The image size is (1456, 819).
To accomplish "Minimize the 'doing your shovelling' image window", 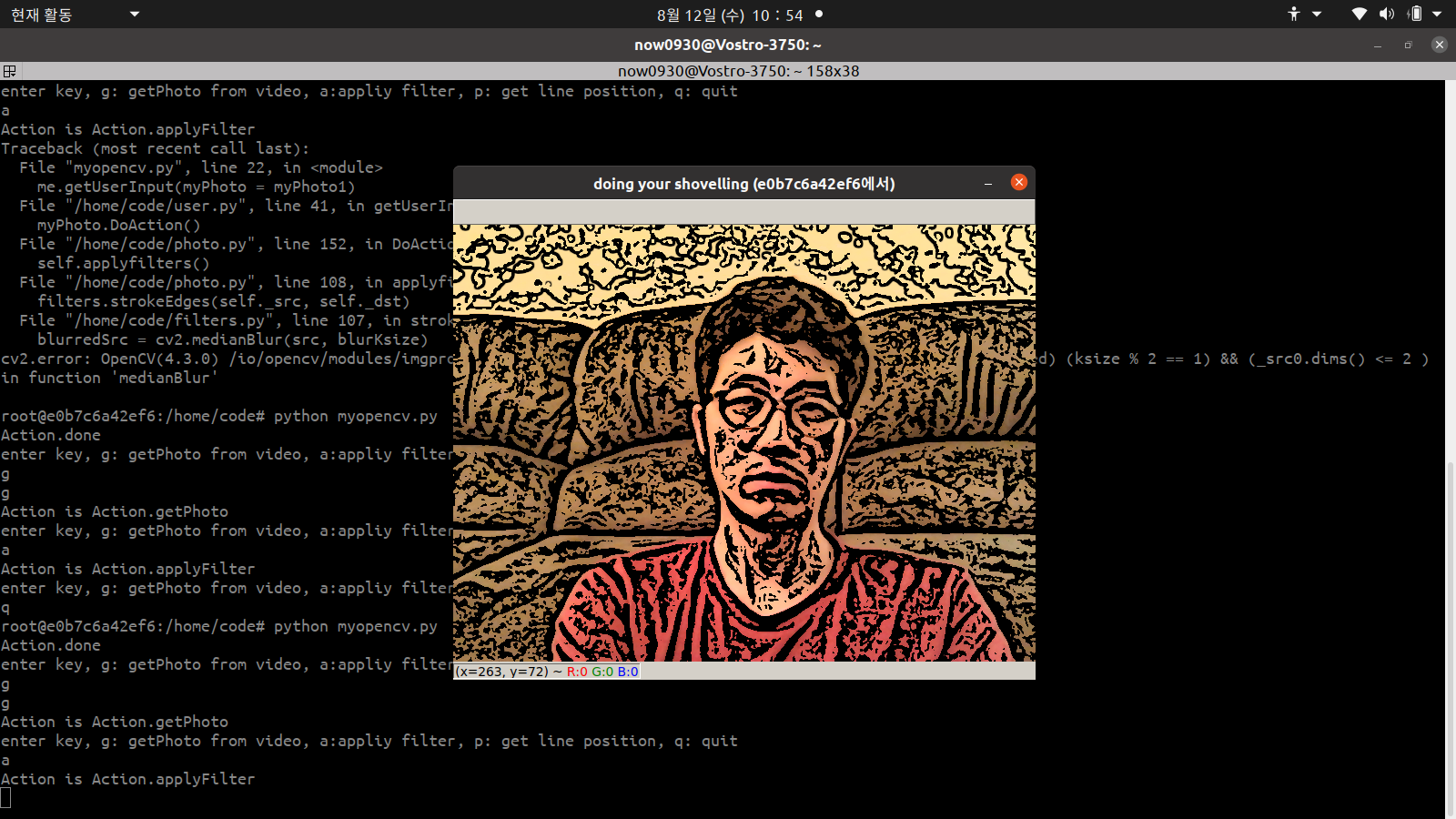I will [987, 183].
